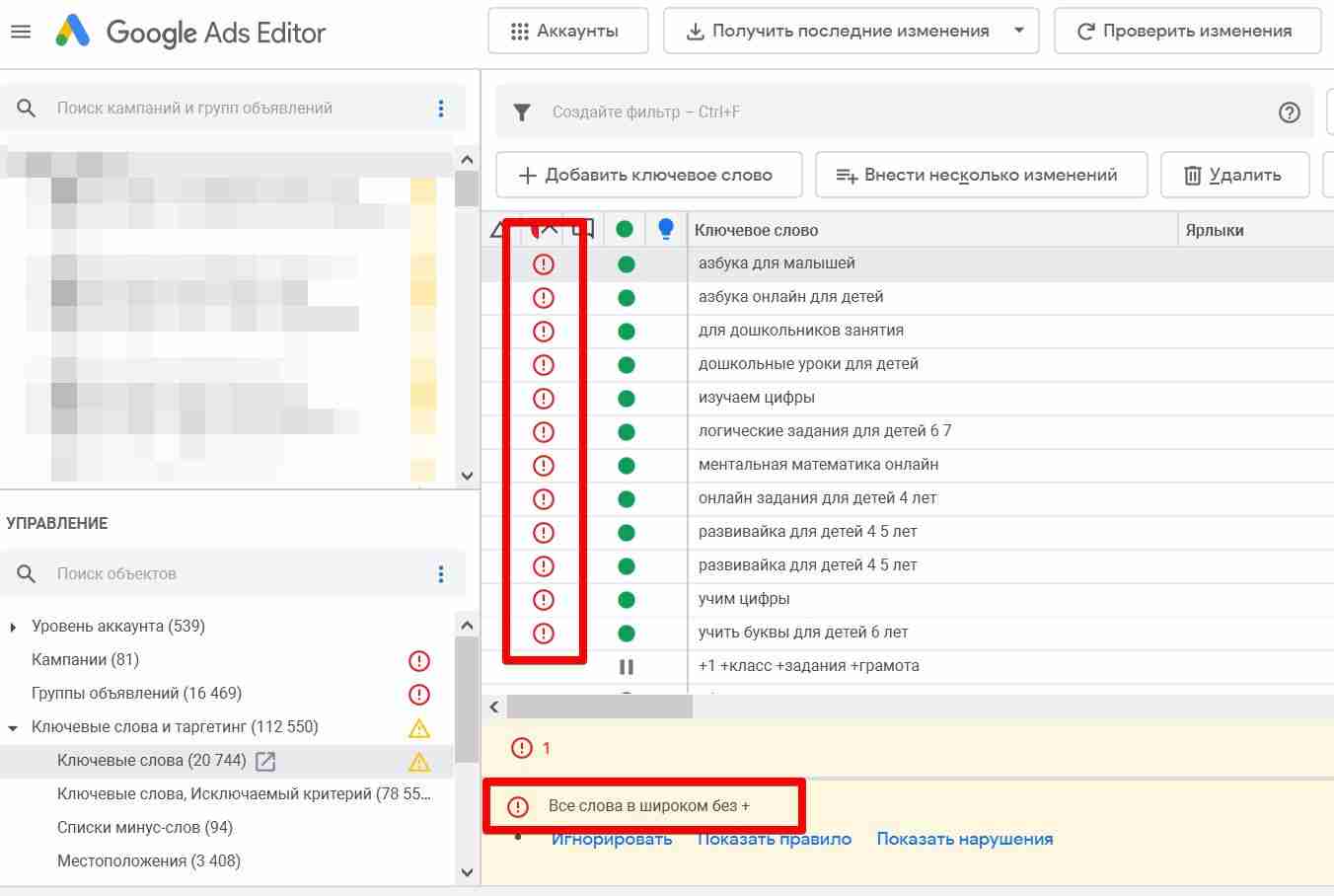The image size is (1334, 896).
Task: Open the help question mark icon
Action: (1289, 112)
